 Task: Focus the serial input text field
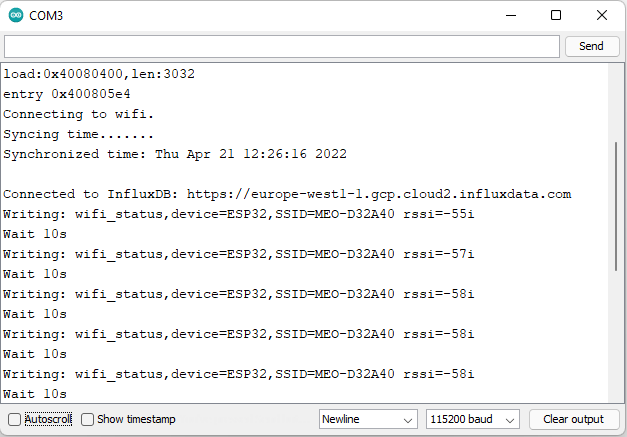282,46
